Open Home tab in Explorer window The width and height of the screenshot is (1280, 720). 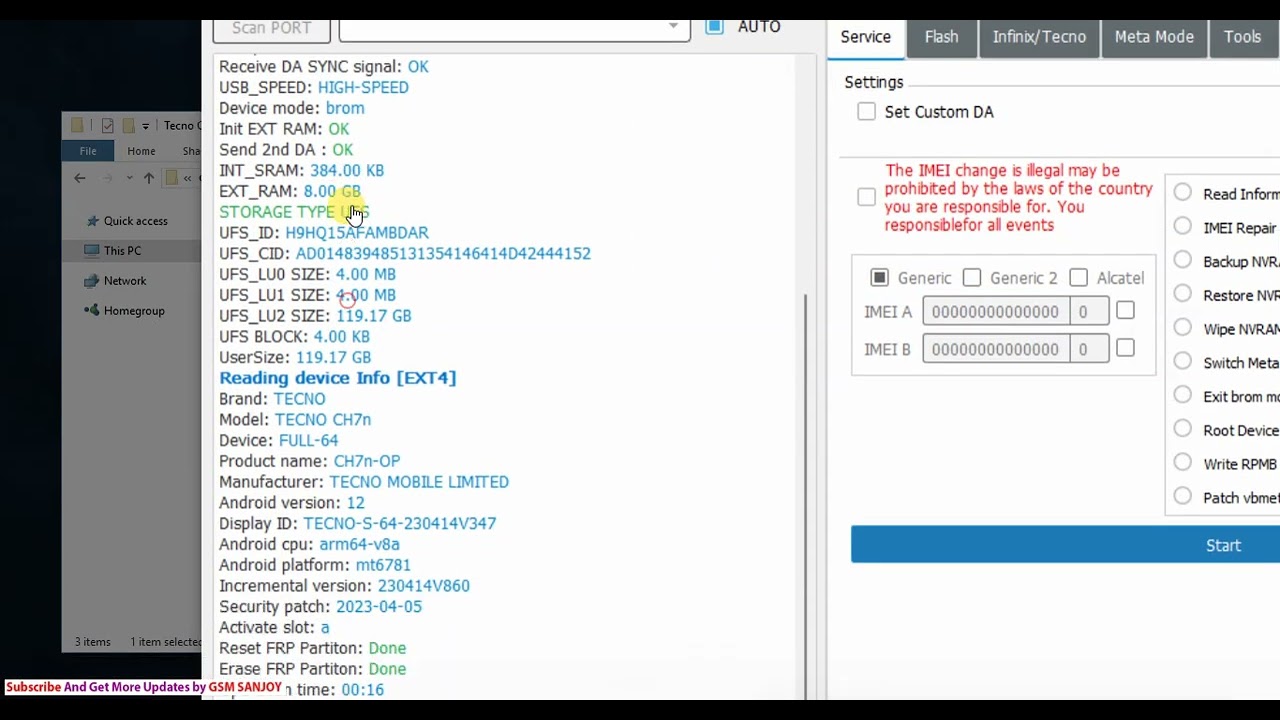(141, 151)
